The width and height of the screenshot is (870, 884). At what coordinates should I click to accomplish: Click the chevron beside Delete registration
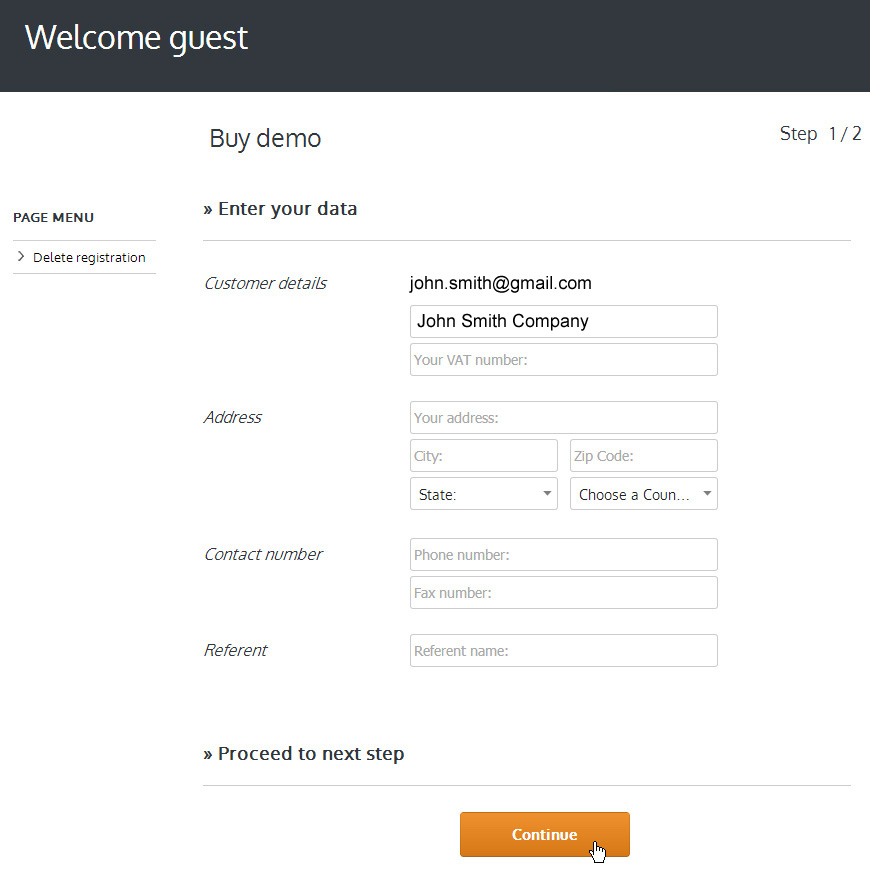click(21, 257)
